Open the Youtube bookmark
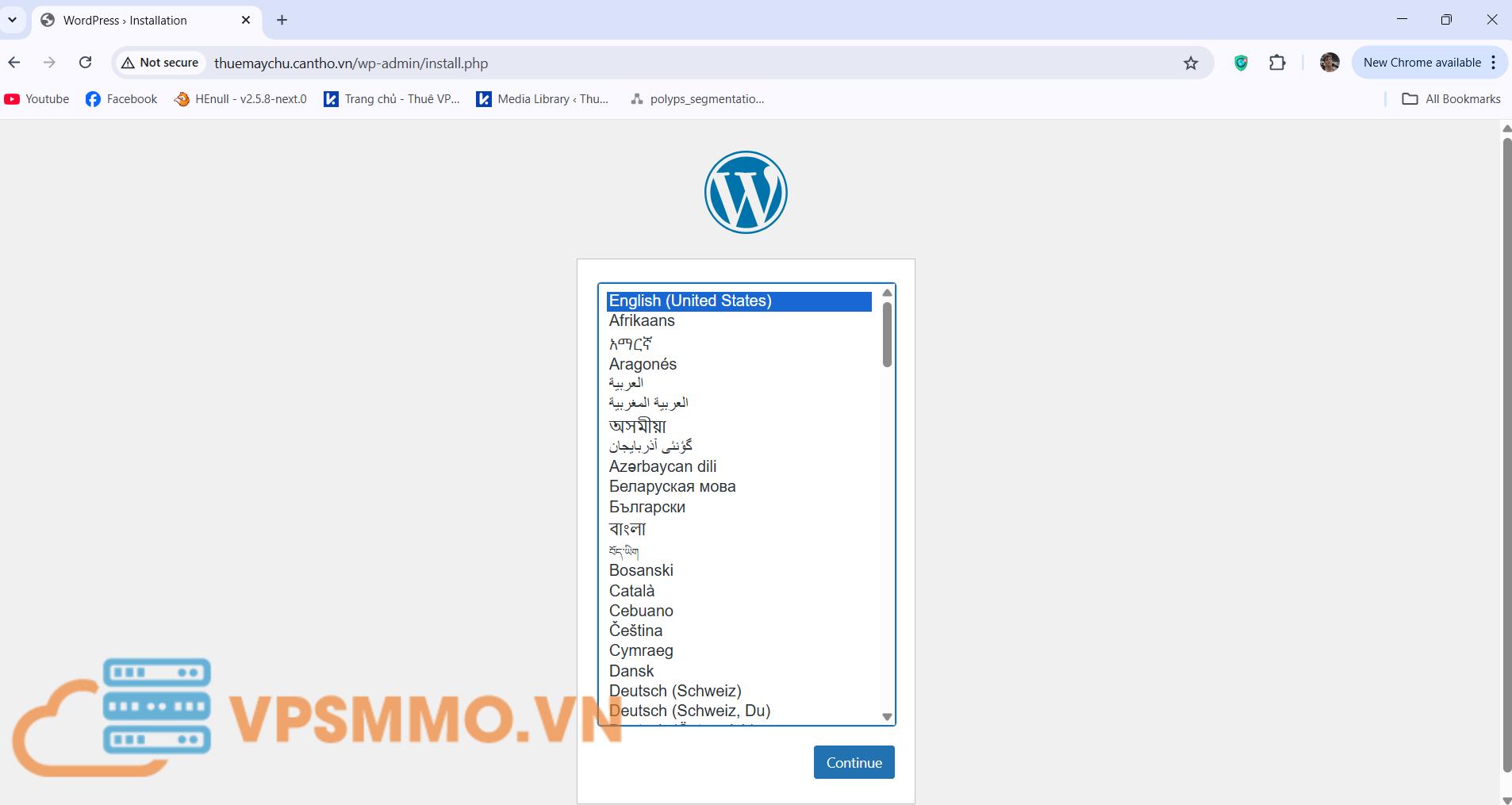1512x805 pixels. 37,99
